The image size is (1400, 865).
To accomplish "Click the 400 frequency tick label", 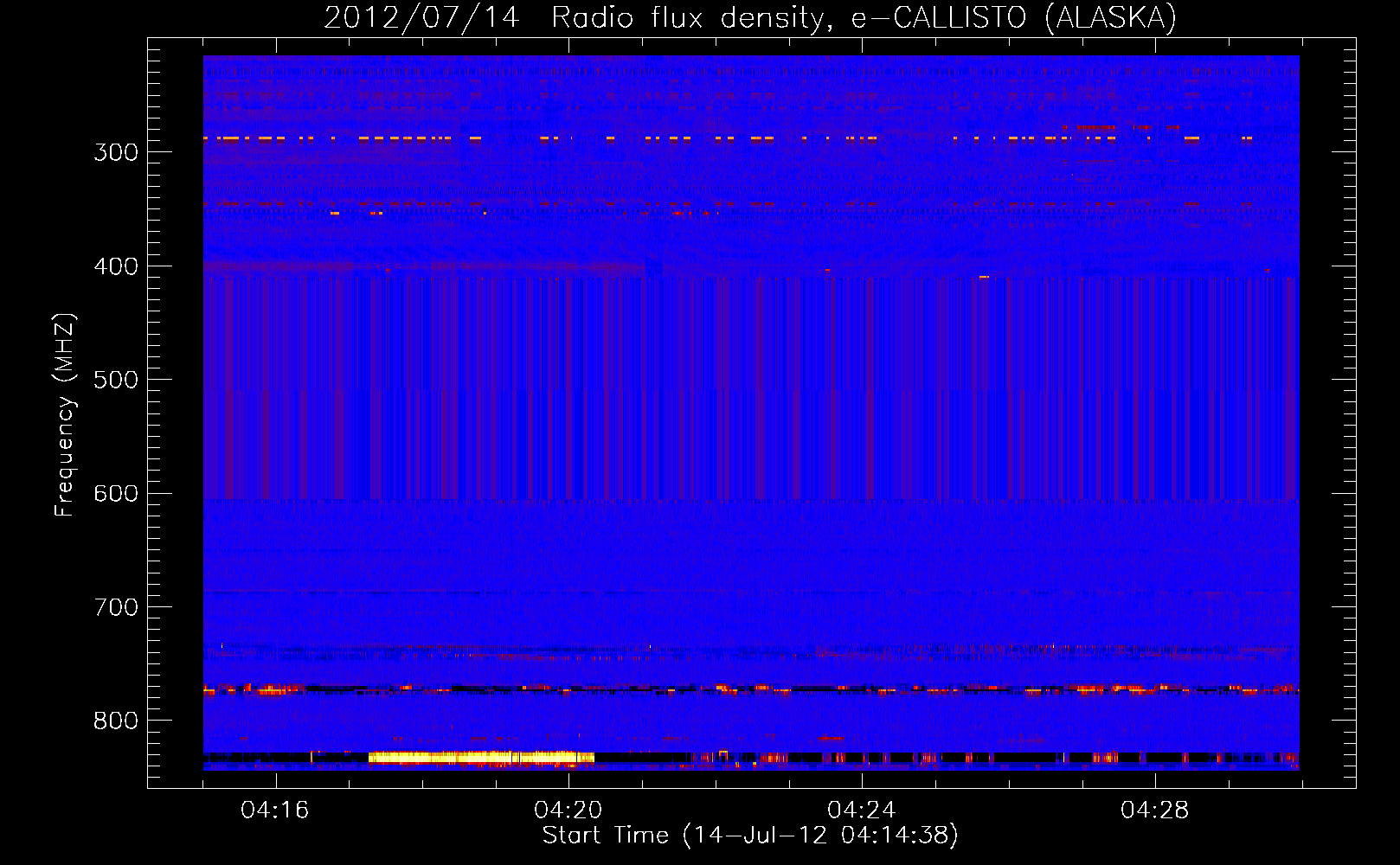I will [116, 266].
